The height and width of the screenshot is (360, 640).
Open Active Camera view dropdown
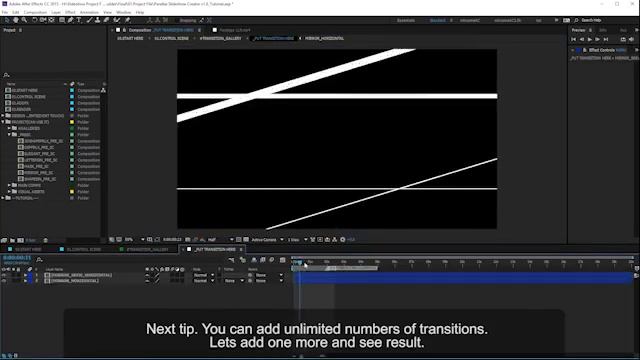[267, 240]
